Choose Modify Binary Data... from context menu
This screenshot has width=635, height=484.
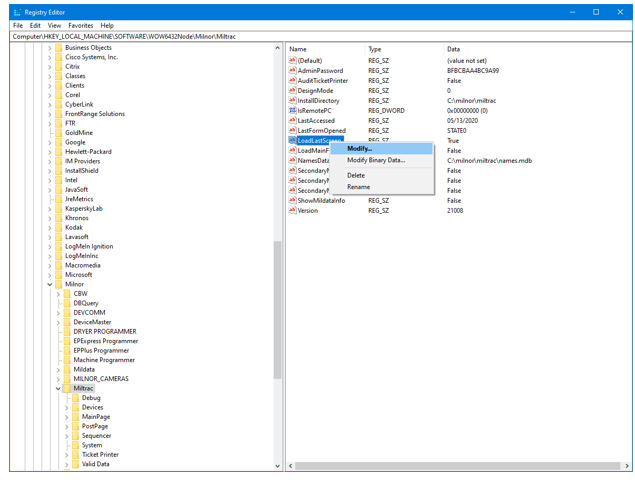[x=376, y=160]
